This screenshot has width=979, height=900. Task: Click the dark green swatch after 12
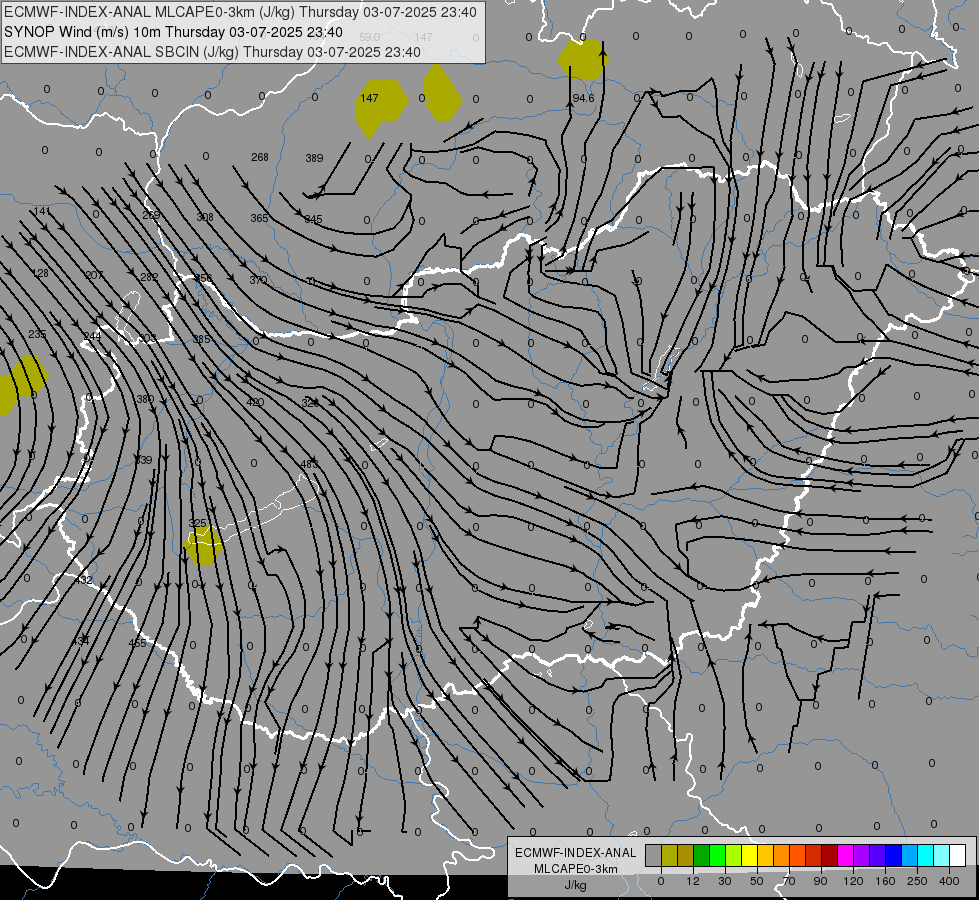(701, 855)
